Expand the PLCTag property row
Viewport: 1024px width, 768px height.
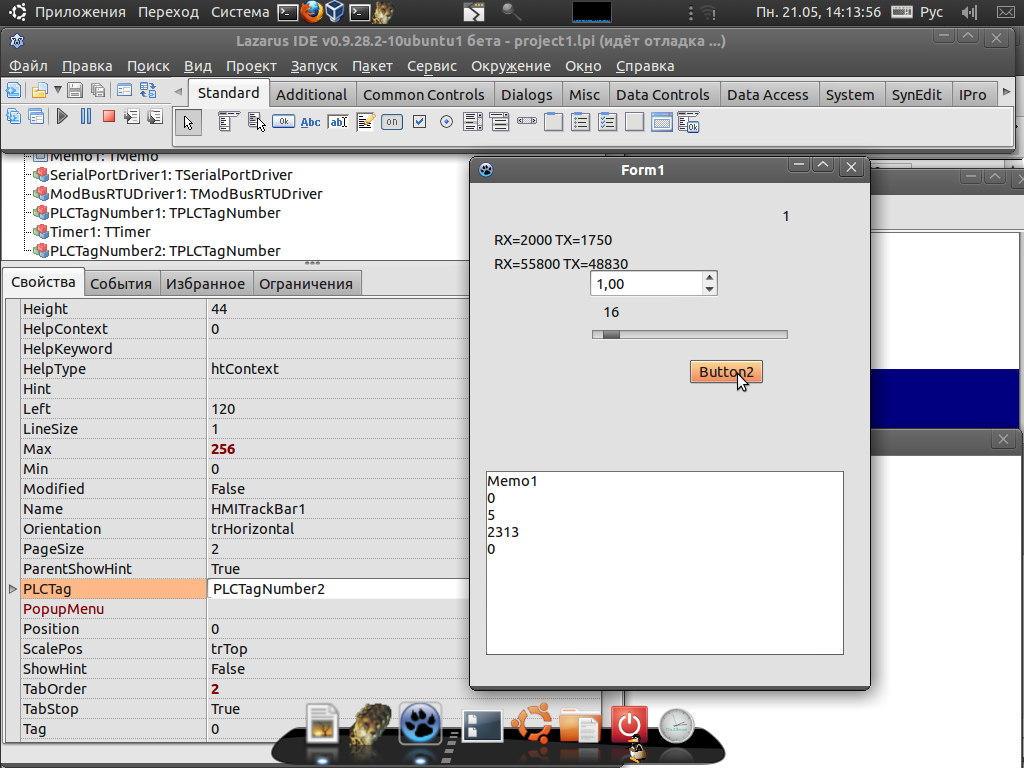[12, 589]
